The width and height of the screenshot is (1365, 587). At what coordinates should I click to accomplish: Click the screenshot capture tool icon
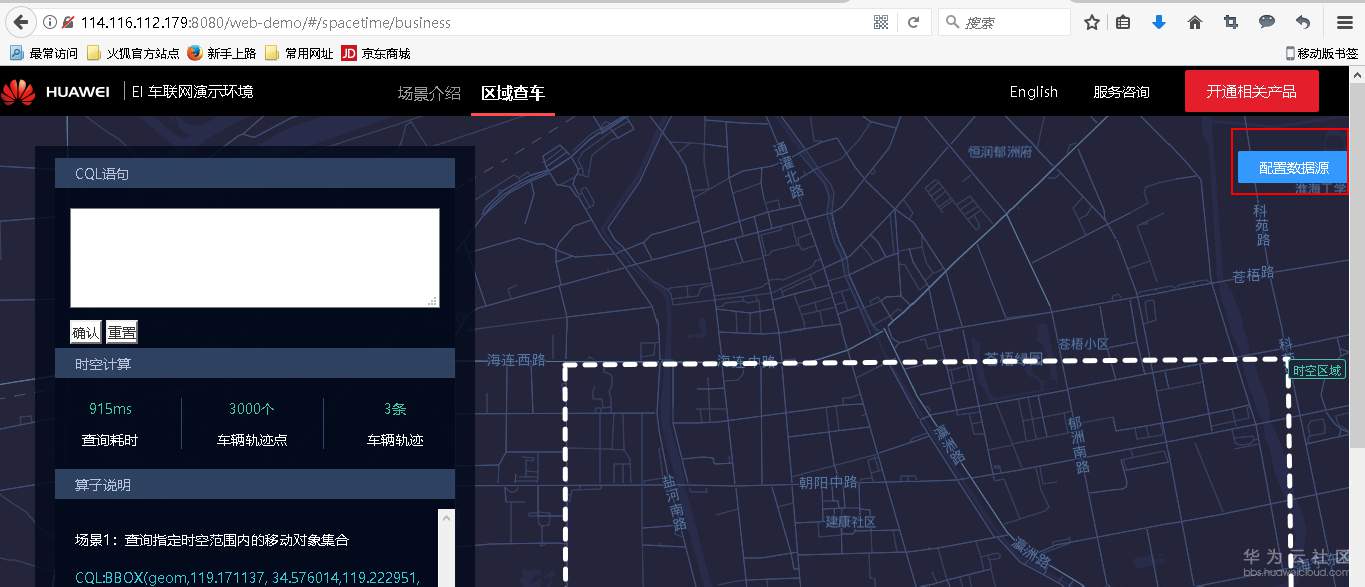click(1231, 22)
